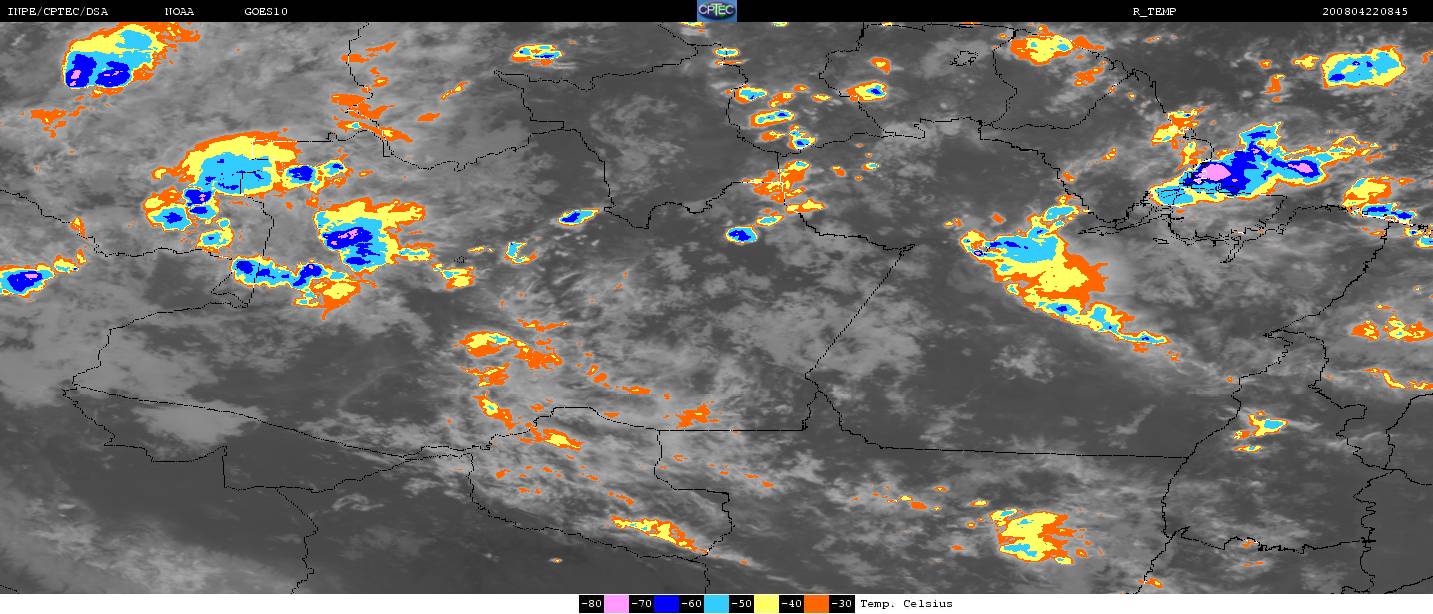This screenshot has height=614, width=1433.
Task: Click the -40 legend value
Action: coord(792,604)
